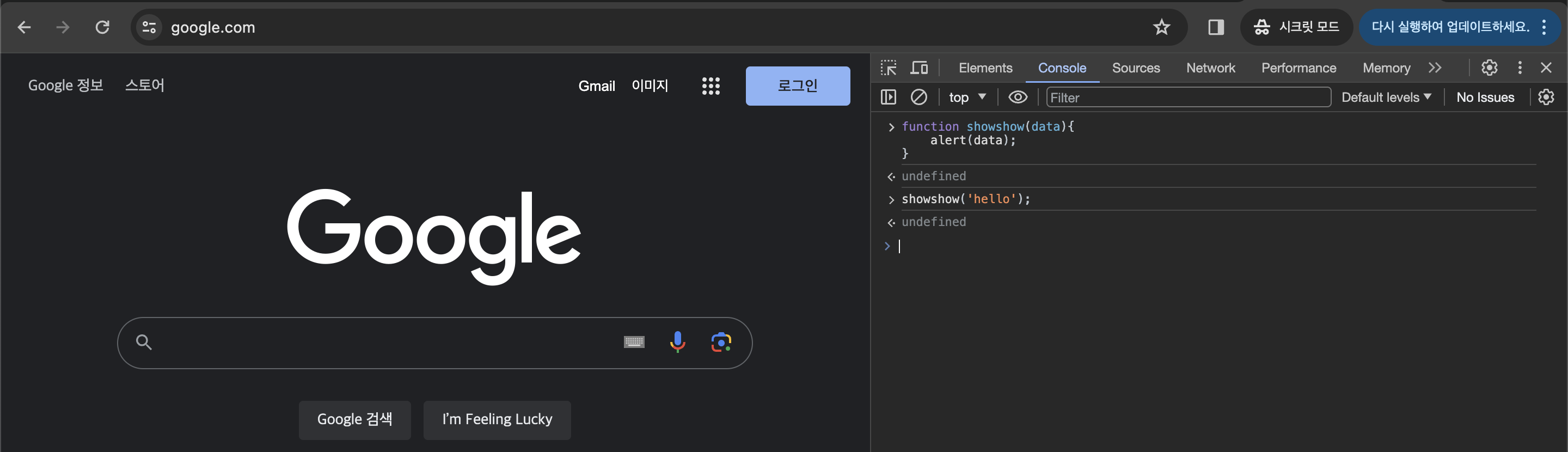This screenshot has width=1568, height=452.
Task: Click the No Issues indicator
Action: [x=1485, y=97]
